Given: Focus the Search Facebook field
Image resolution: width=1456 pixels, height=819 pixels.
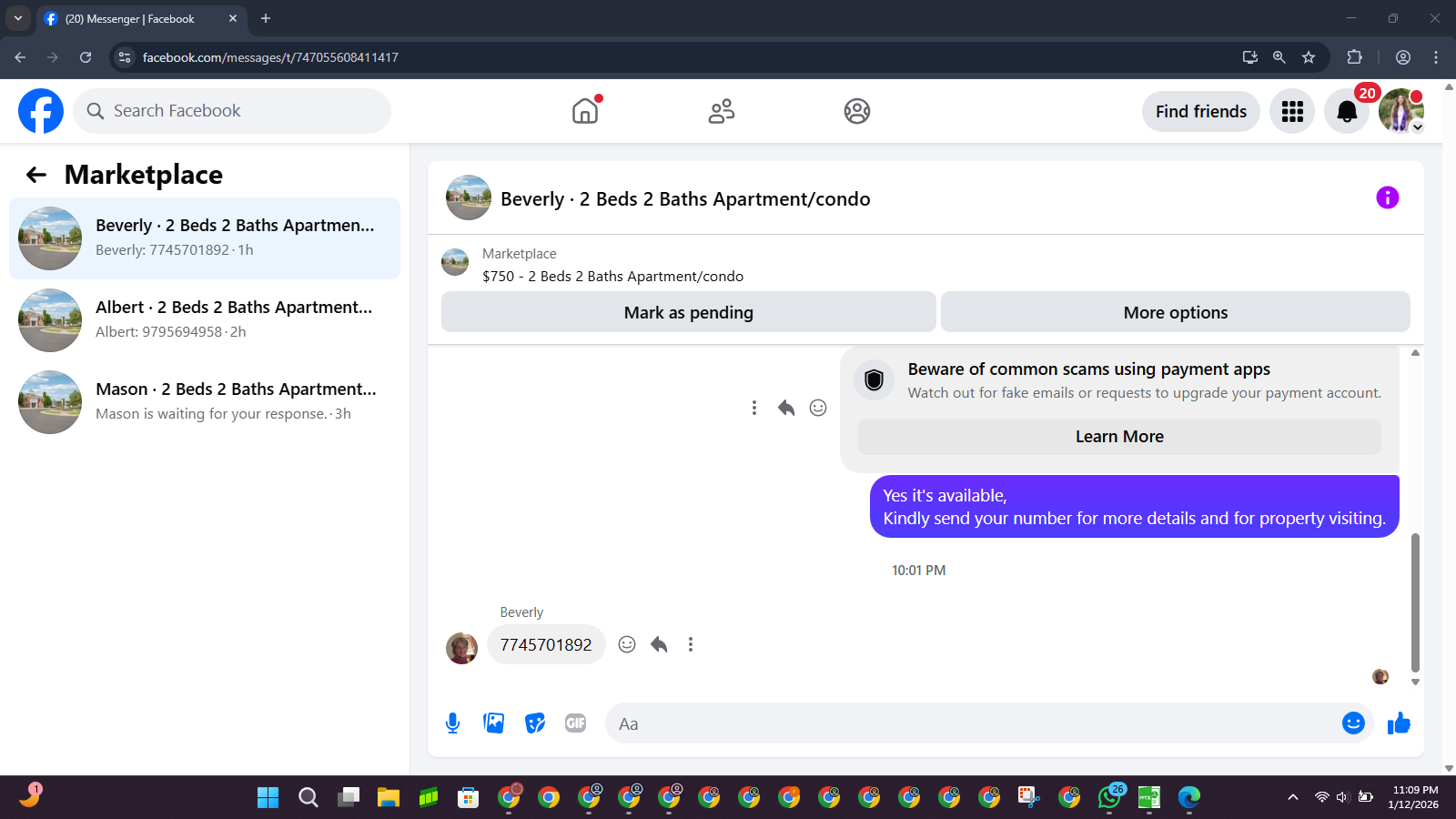Looking at the screenshot, I should [232, 111].
